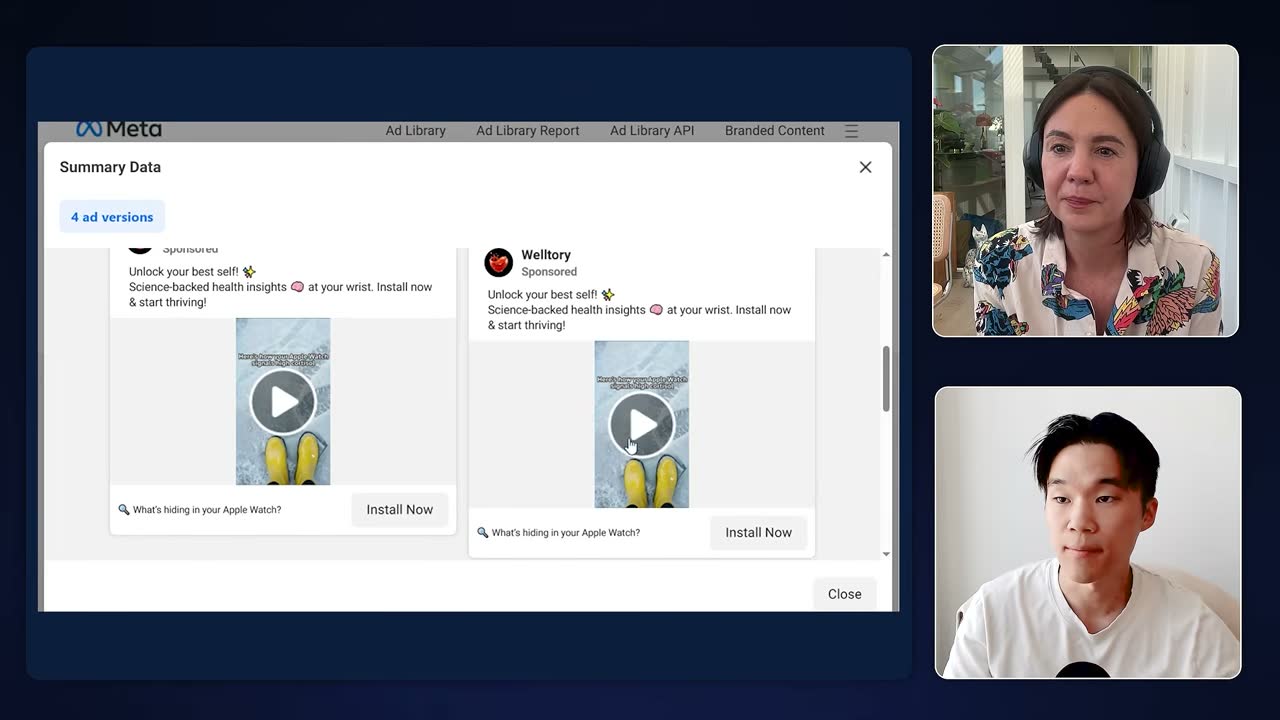Click right ad's What's hiding in your Apple Watch text
Image resolution: width=1280 pixels, height=720 pixels.
coord(566,533)
